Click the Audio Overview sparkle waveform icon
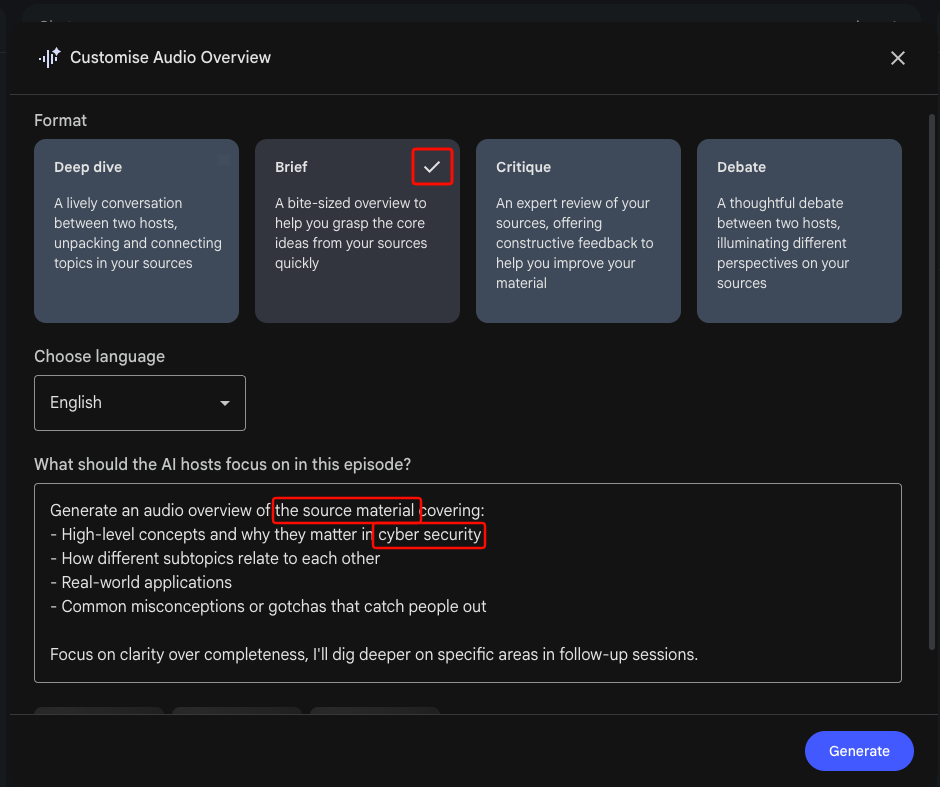 [x=49, y=58]
